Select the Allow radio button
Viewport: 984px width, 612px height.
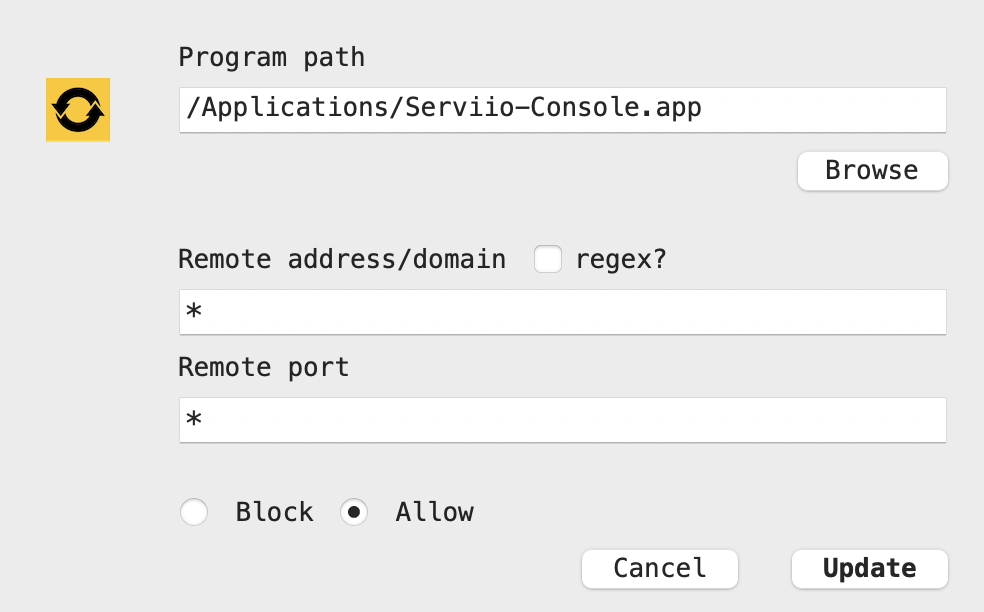tap(354, 513)
